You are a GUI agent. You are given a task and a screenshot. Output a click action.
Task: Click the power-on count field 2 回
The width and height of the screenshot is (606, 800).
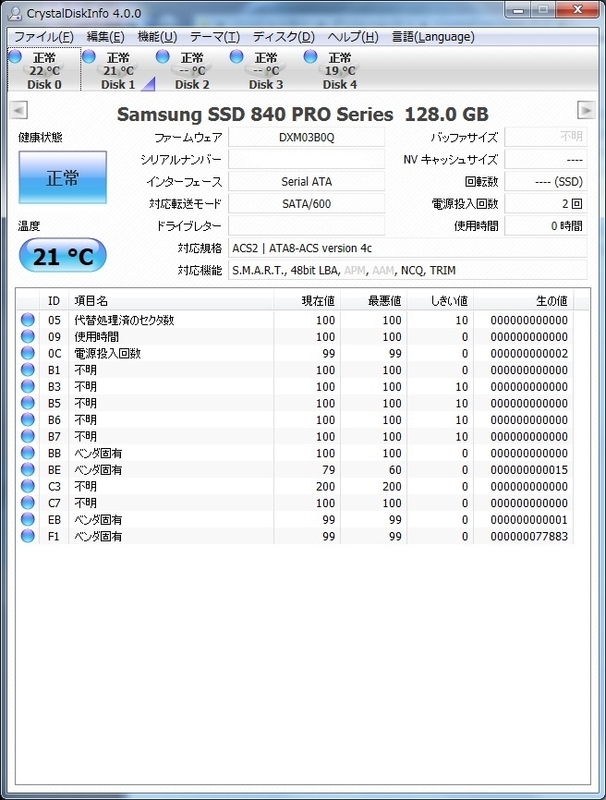click(x=546, y=204)
